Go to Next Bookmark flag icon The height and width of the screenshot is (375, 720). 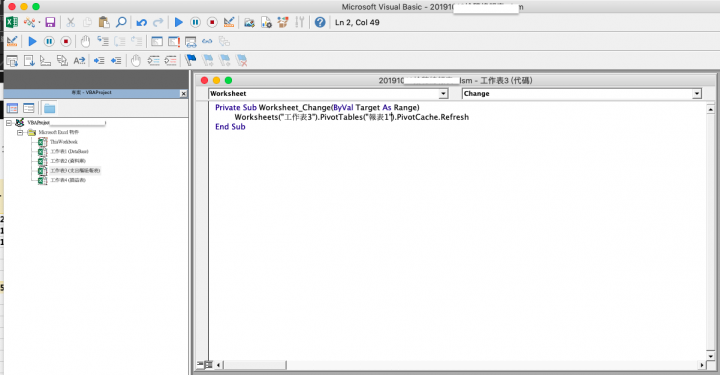208,60
